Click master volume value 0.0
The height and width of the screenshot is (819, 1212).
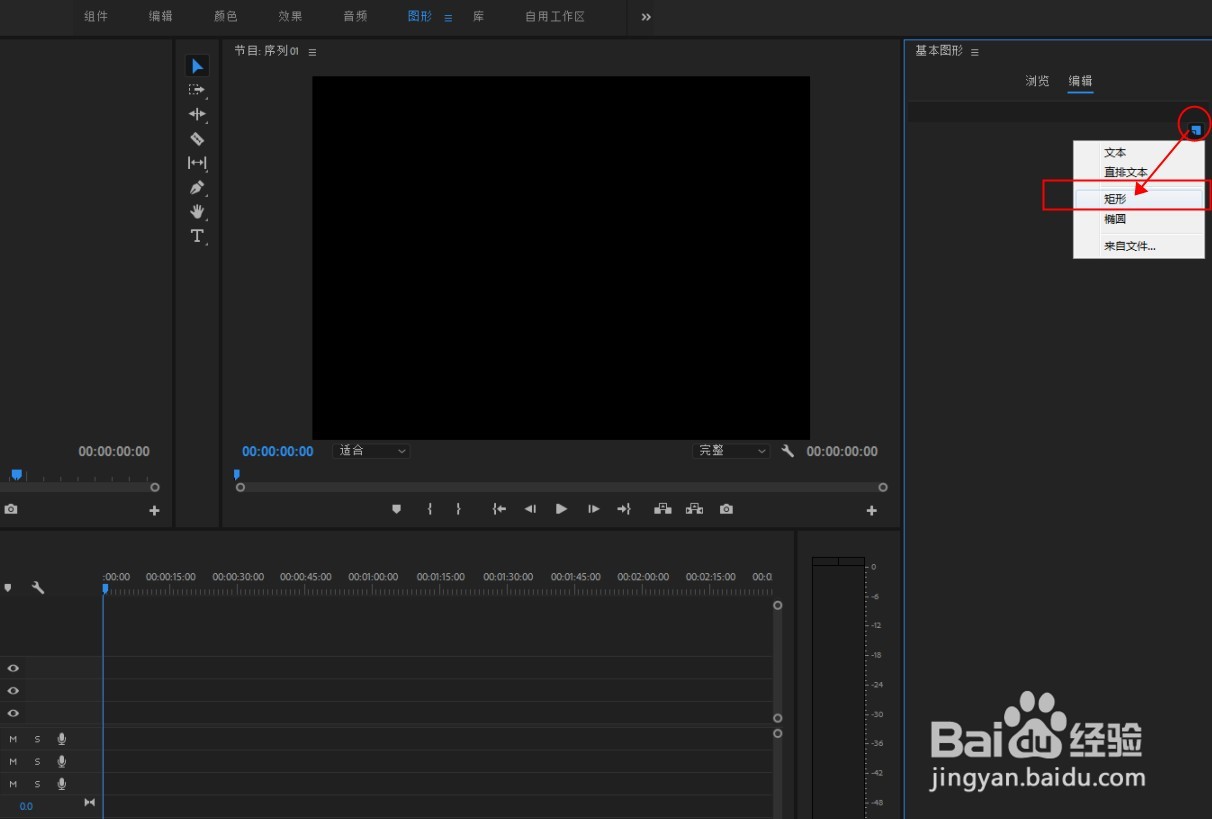[26, 806]
